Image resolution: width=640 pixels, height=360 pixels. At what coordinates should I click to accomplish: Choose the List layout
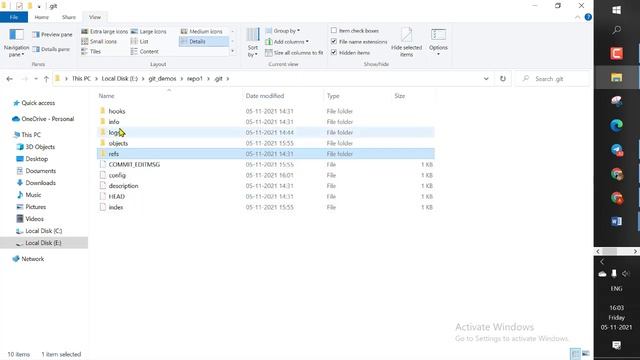coord(140,42)
